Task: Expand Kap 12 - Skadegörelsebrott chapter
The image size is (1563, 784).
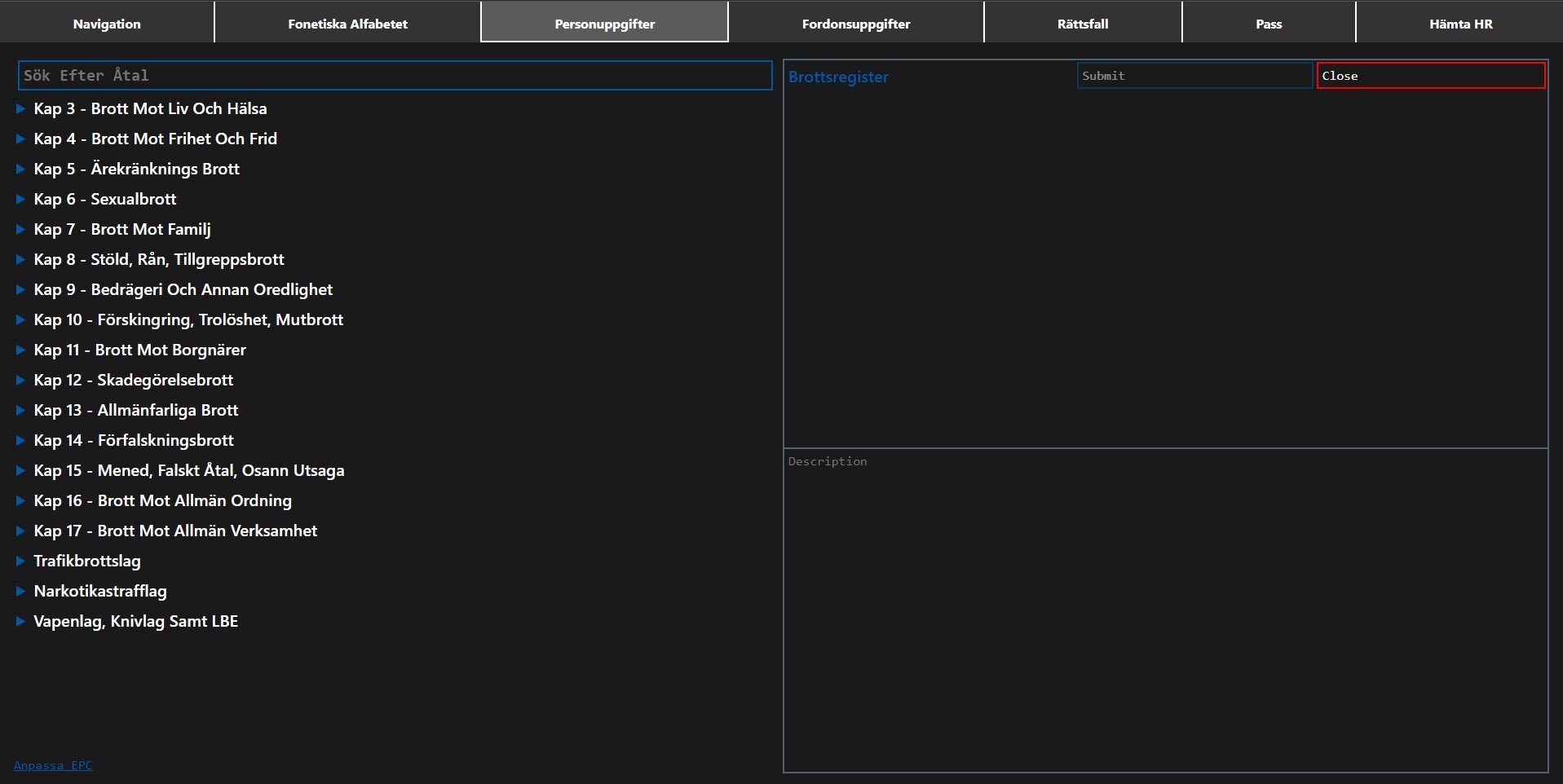Action: pyautogui.click(x=133, y=380)
